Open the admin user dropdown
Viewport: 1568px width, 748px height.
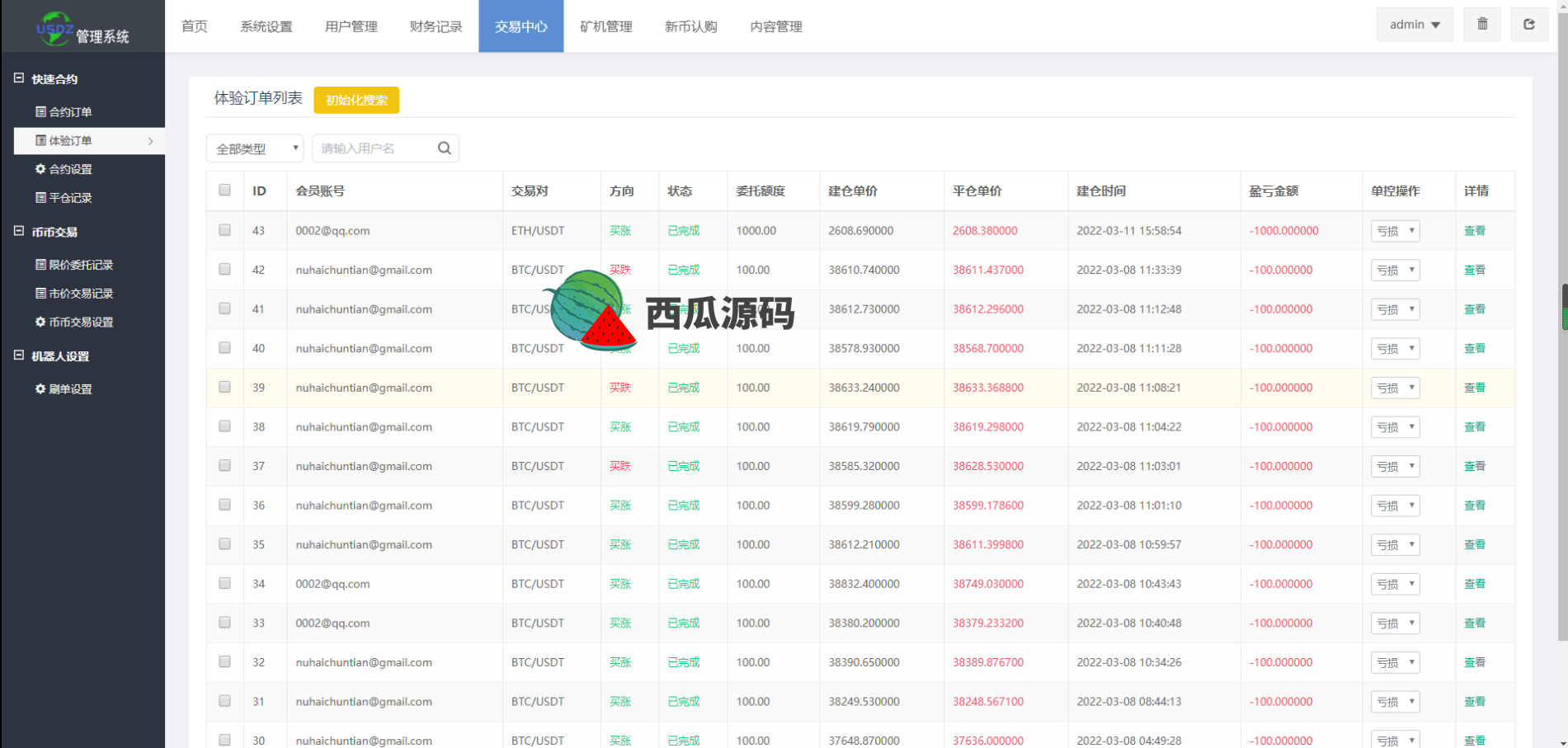click(x=1415, y=24)
